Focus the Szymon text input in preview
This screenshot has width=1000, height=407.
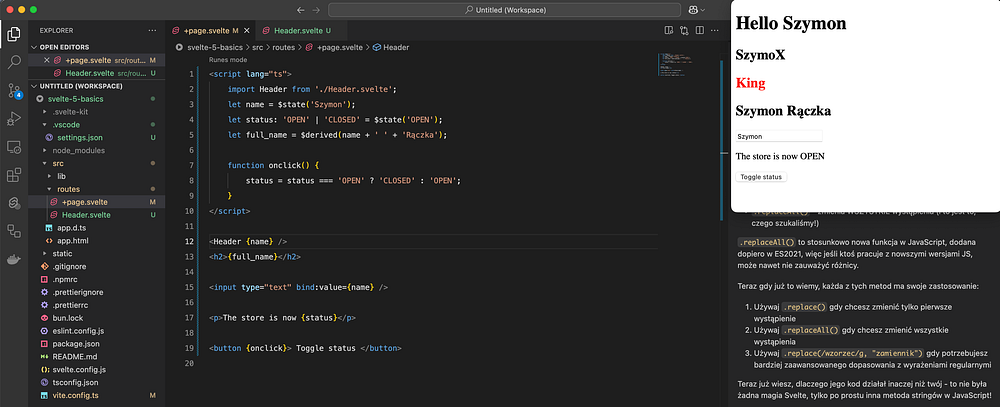click(778, 136)
